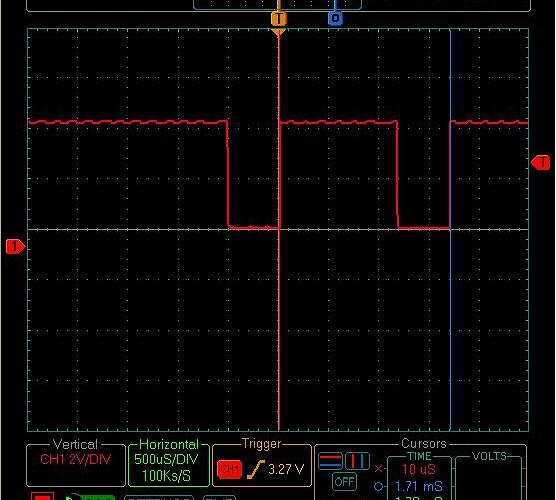This screenshot has width=556, height=500.
Task: Click the green run button
Action: pos(90,497)
